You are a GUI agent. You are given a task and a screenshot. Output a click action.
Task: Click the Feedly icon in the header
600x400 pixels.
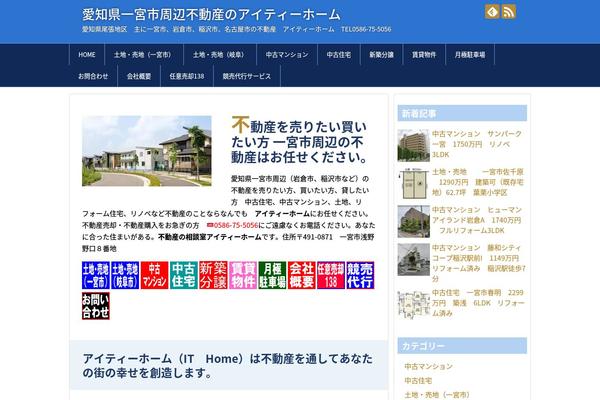(492, 12)
